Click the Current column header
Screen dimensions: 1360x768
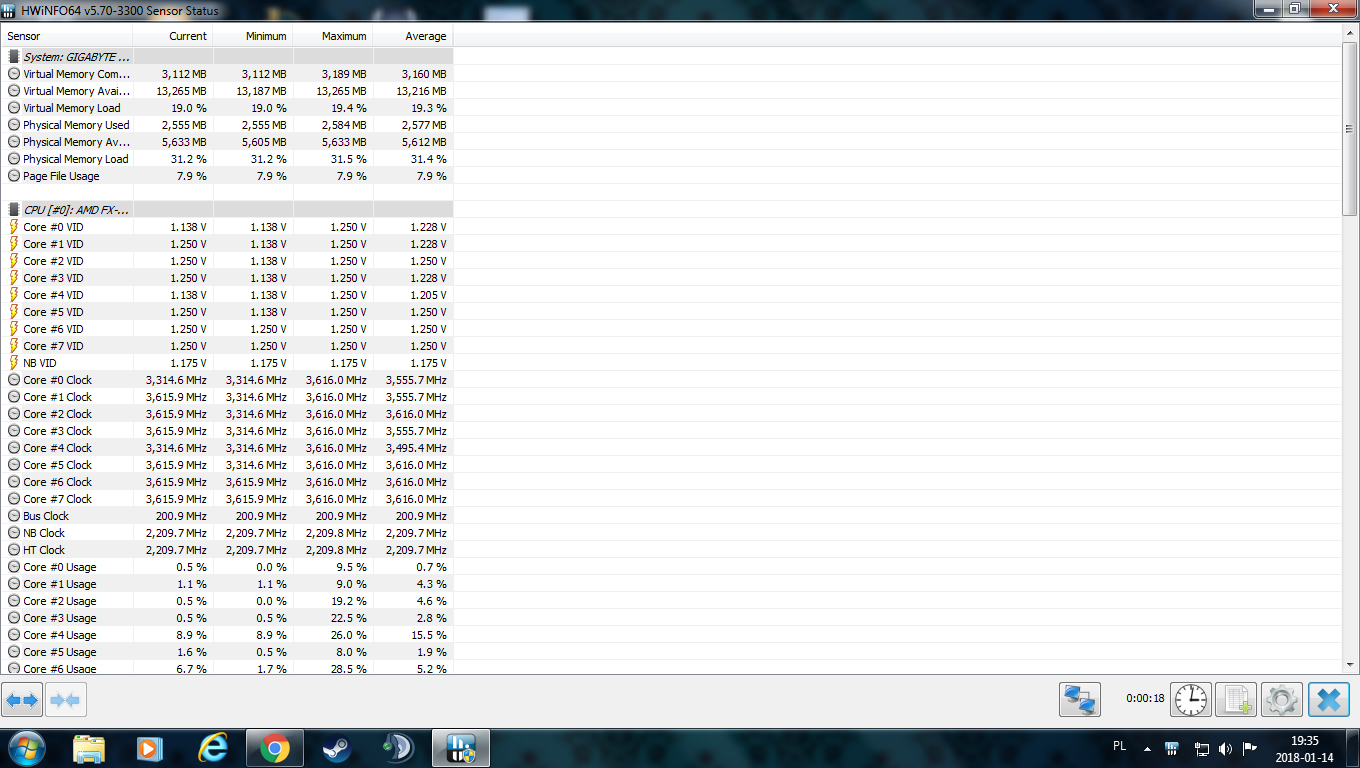pyautogui.click(x=173, y=36)
